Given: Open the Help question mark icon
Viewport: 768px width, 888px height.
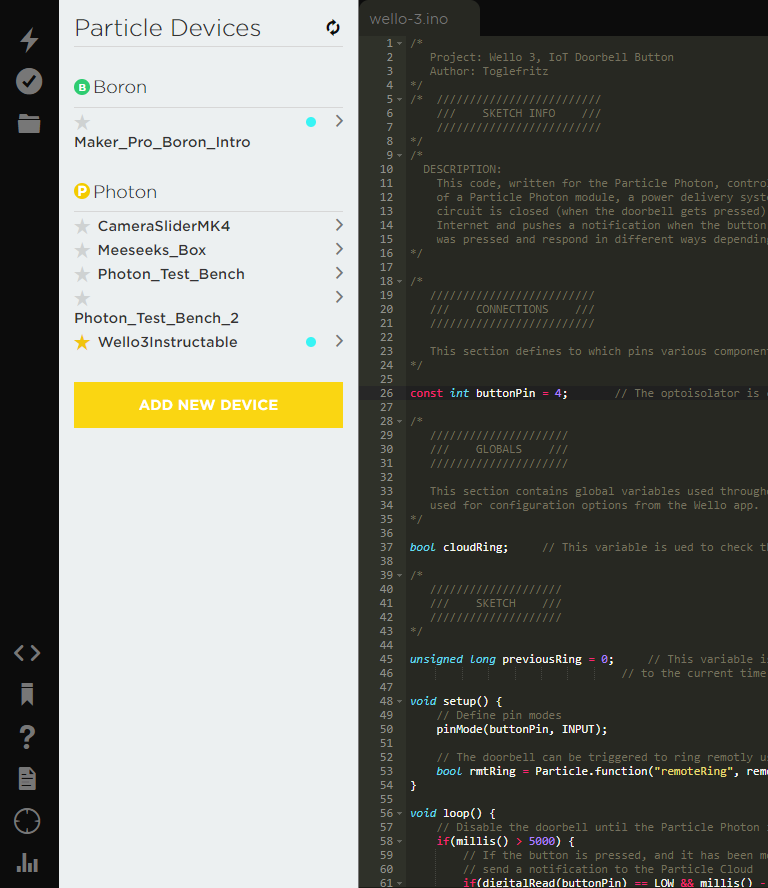Looking at the screenshot, I should (27, 737).
